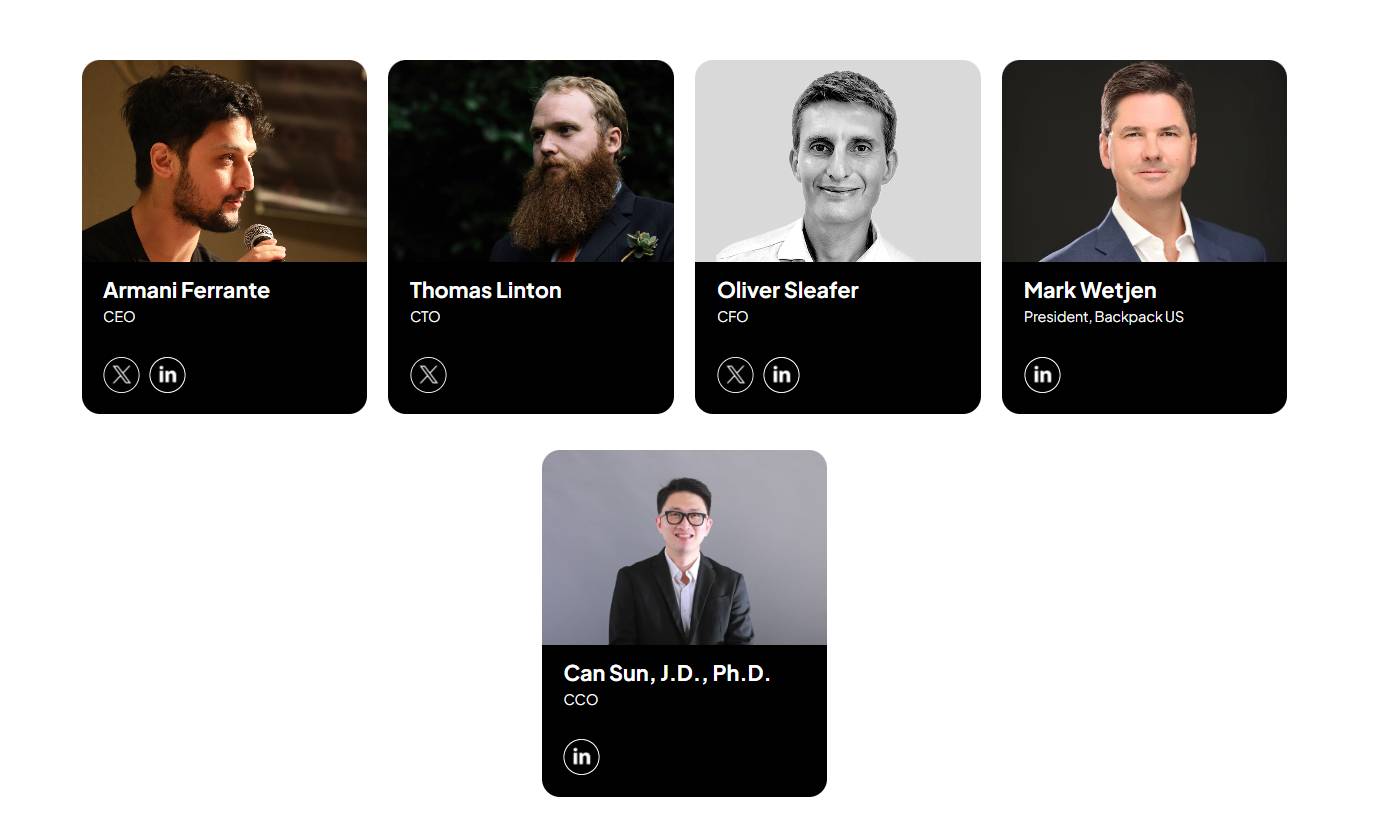Open Oliver Sleafer's LinkedIn icon
Screen dimensions: 1374x814
click(781, 375)
